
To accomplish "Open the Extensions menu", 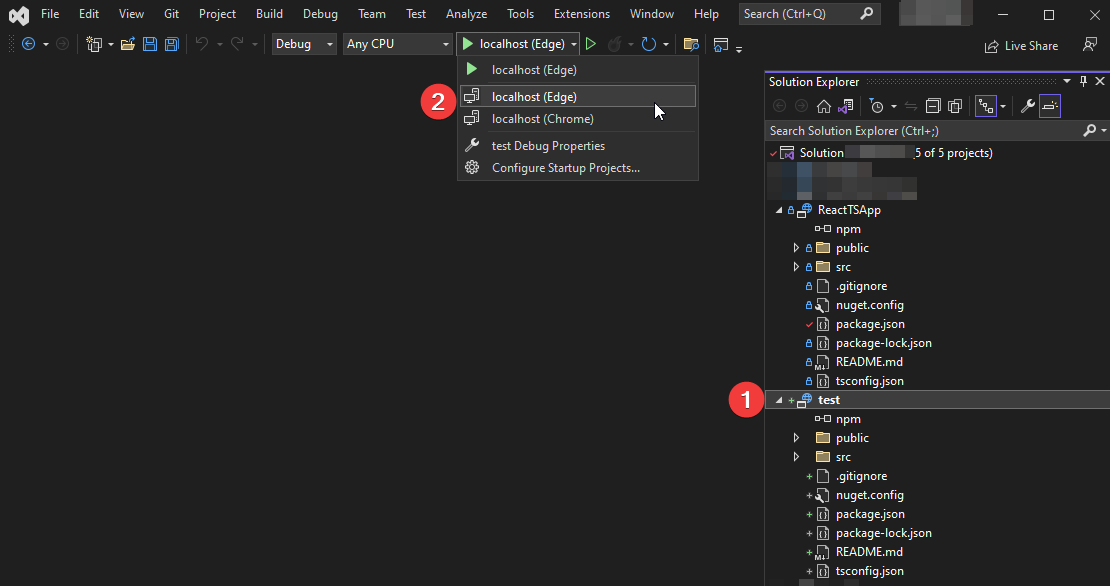I will [582, 14].
